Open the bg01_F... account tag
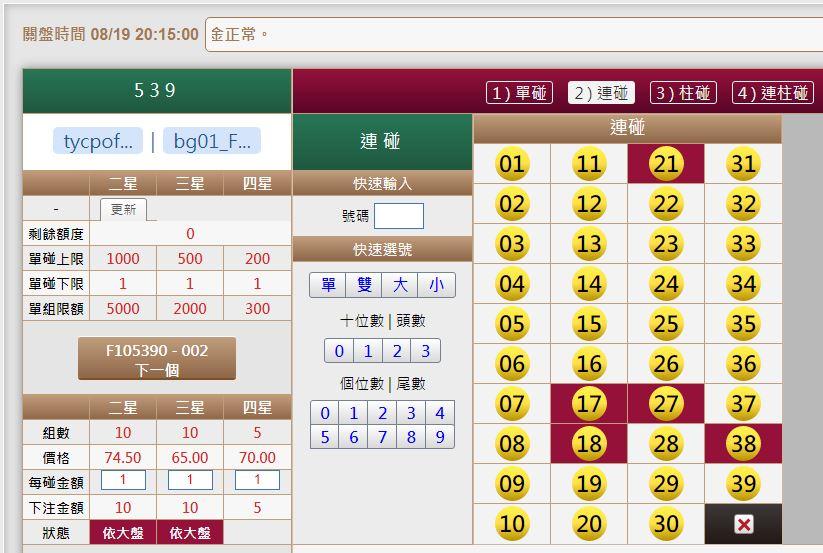The height and width of the screenshot is (553, 823). coord(212,141)
